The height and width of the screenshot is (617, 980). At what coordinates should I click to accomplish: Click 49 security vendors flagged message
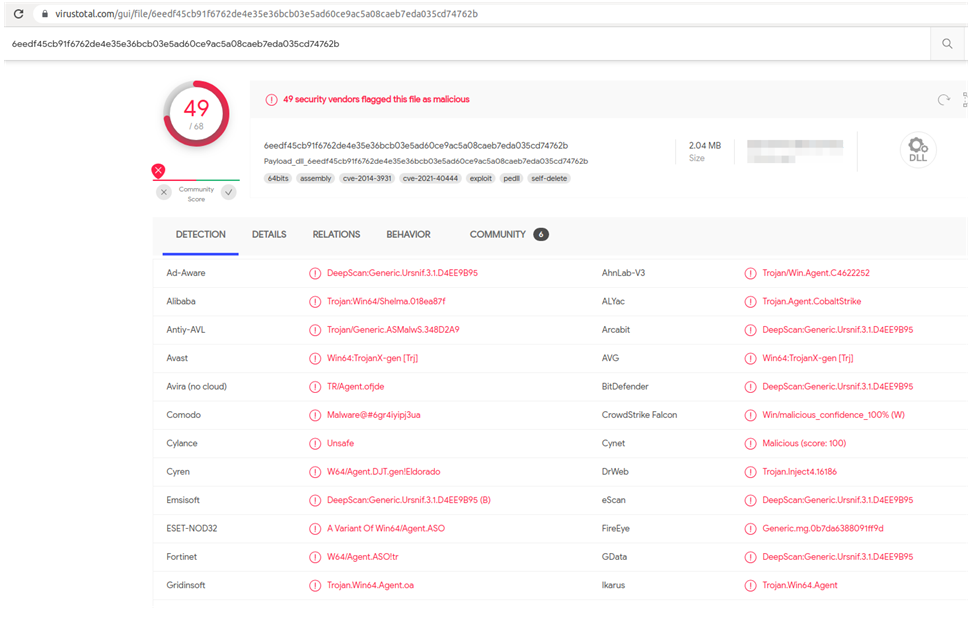pyautogui.click(x=376, y=99)
